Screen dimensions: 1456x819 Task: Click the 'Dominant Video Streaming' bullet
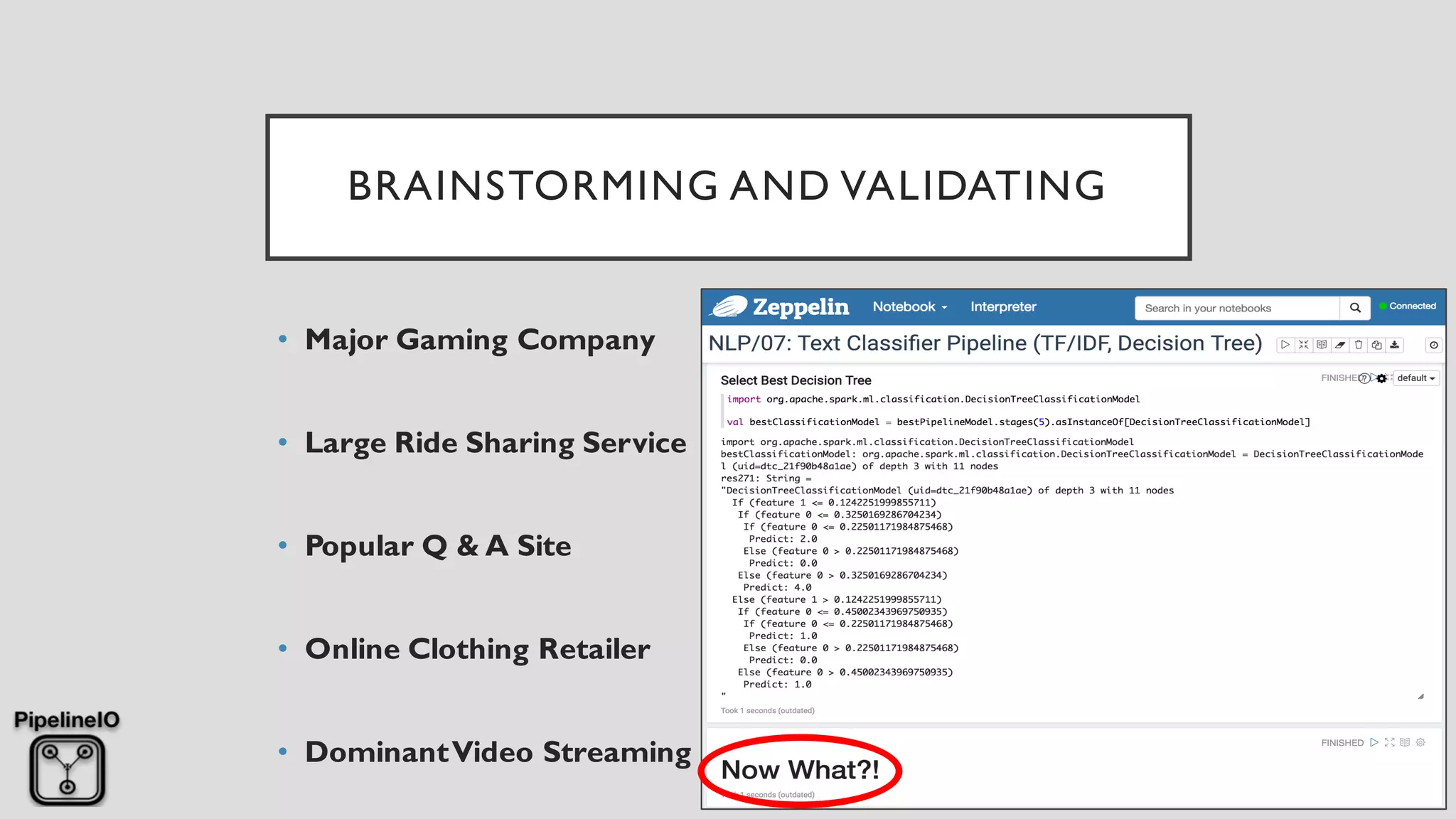click(x=498, y=753)
